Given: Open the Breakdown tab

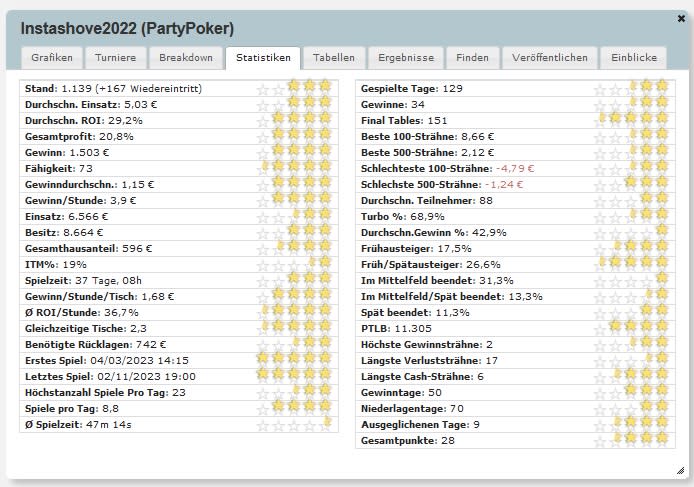Looking at the screenshot, I should coord(186,58).
